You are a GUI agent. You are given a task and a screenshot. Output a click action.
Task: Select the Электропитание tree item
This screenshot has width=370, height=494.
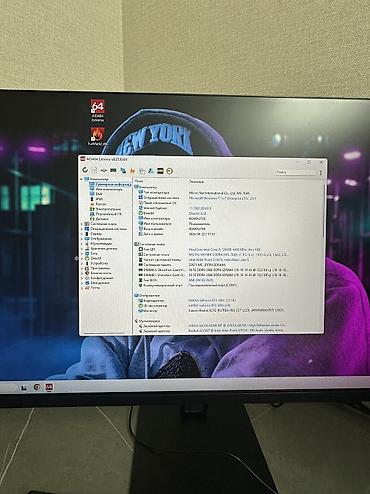[x=105, y=209]
